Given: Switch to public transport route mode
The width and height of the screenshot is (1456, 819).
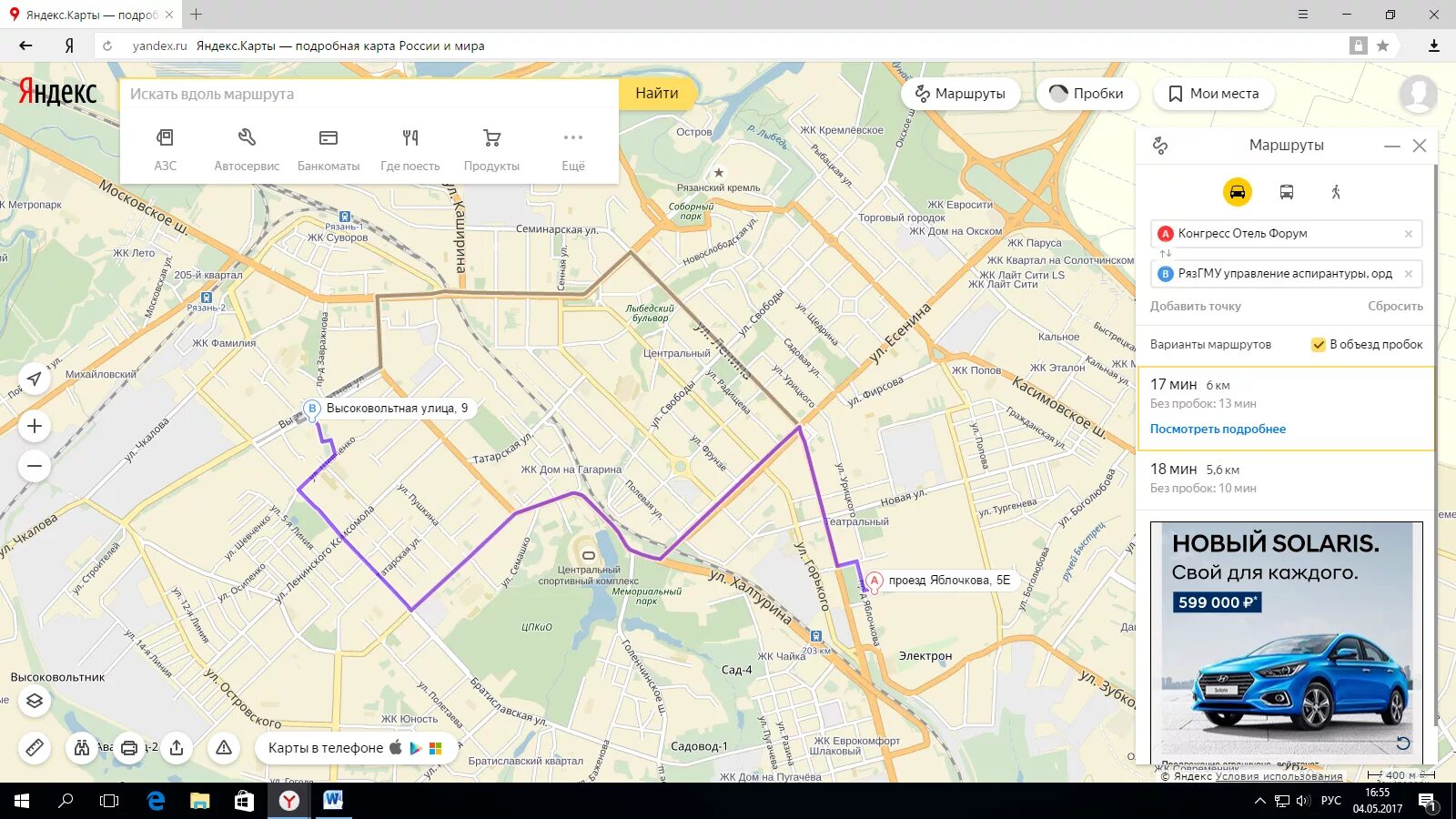Looking at the screenshot, I should tap(1287, 192).
